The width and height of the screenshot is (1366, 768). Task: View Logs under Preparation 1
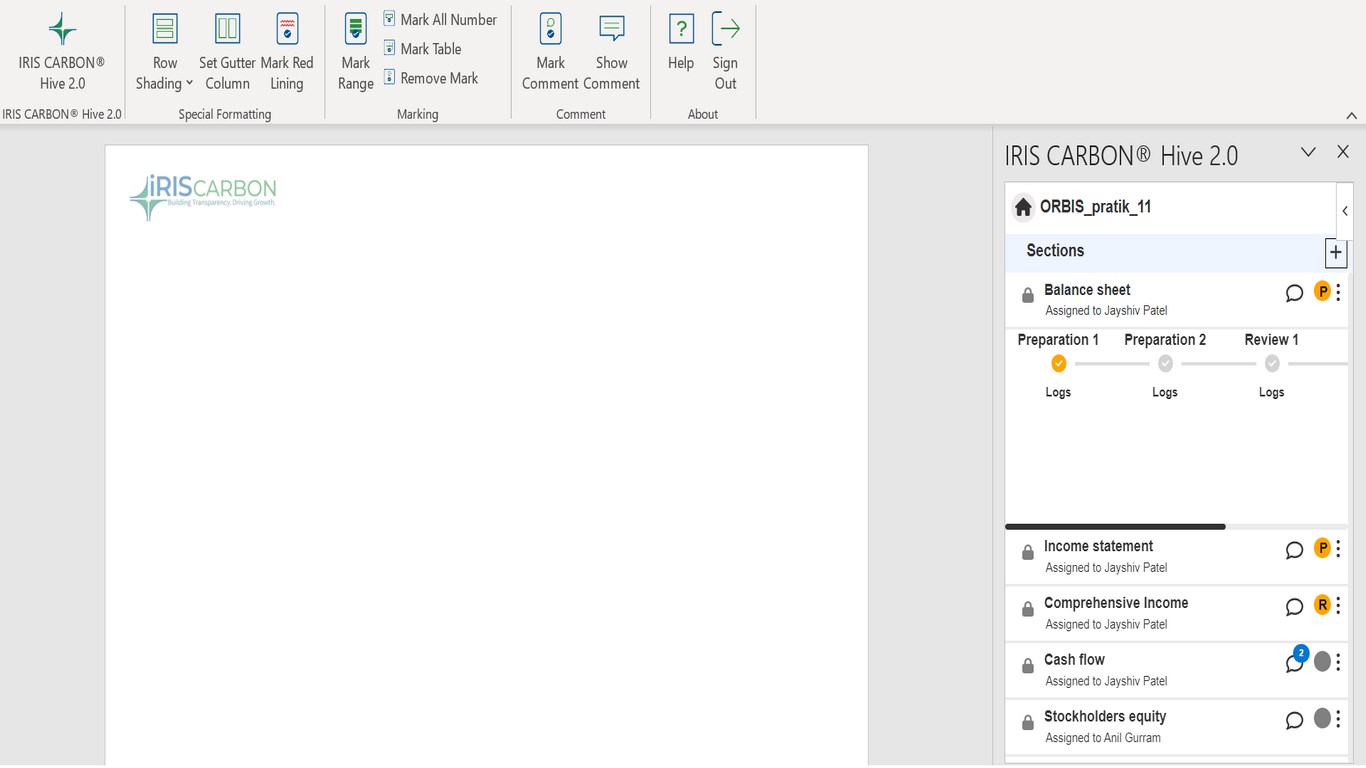tap(1058, 392)
